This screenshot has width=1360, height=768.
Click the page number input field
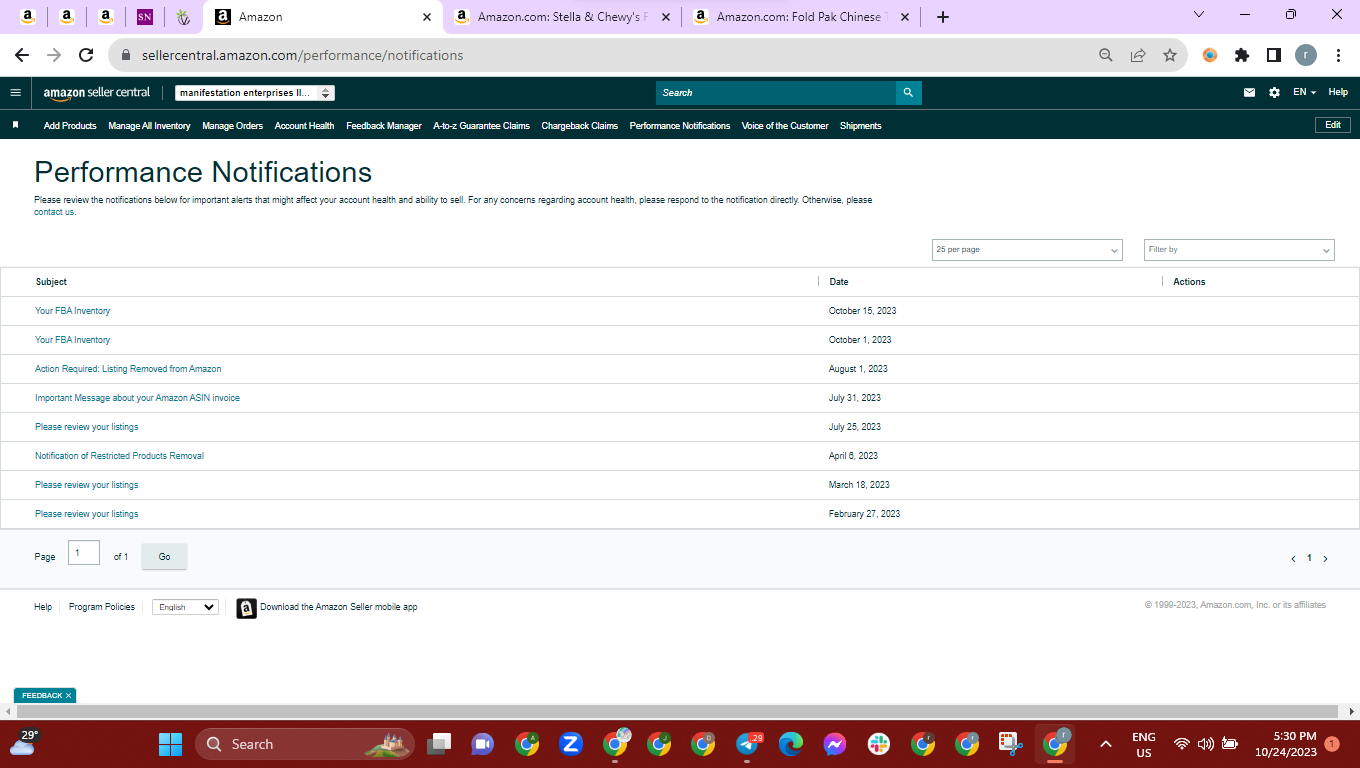click(84, 553)
